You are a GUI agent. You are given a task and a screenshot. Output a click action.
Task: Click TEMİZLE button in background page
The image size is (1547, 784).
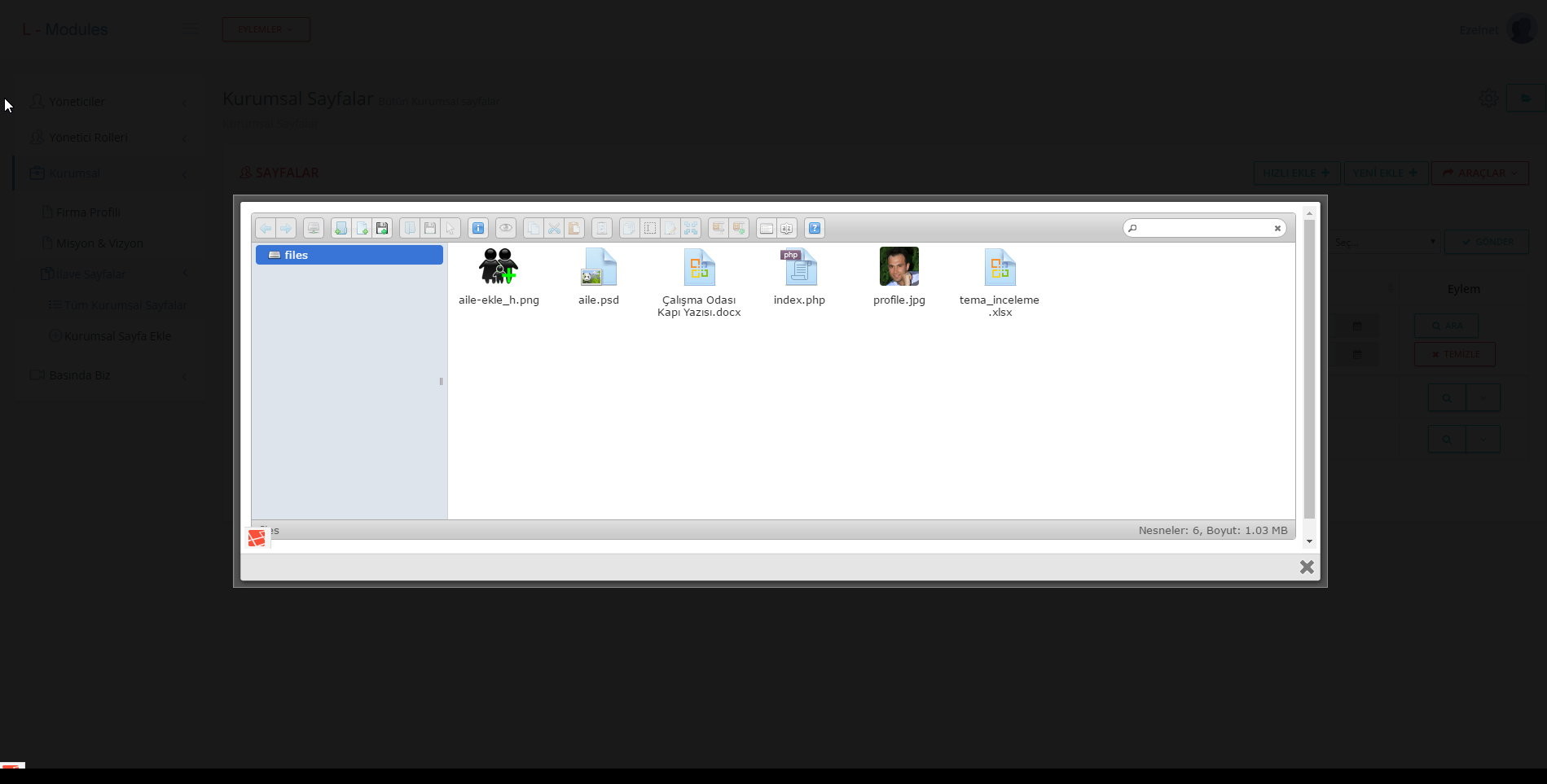pos(1455,354)
